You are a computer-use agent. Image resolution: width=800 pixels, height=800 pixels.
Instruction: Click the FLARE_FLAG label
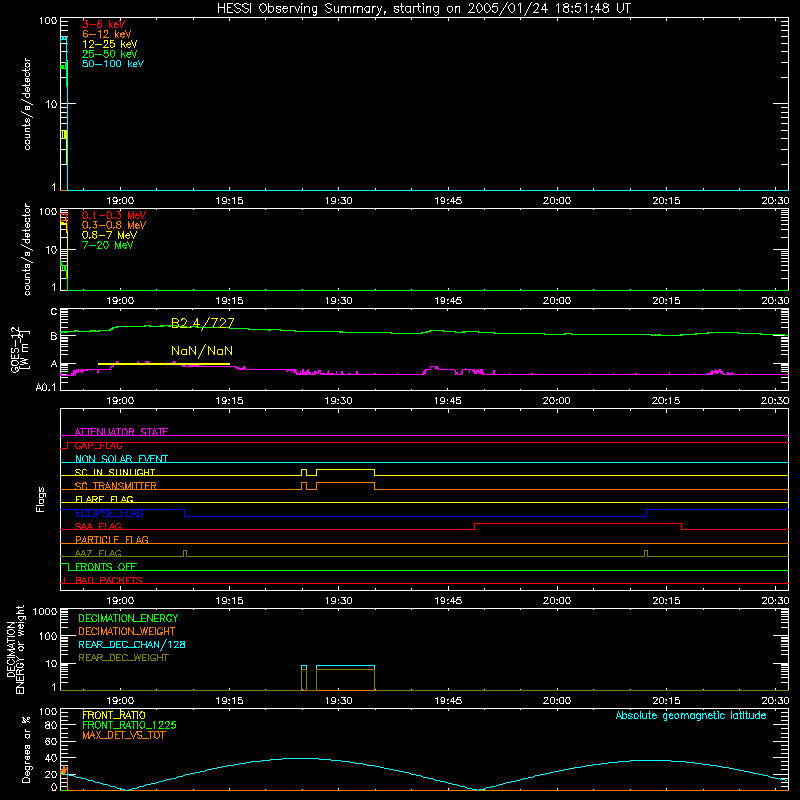(104, 499)
